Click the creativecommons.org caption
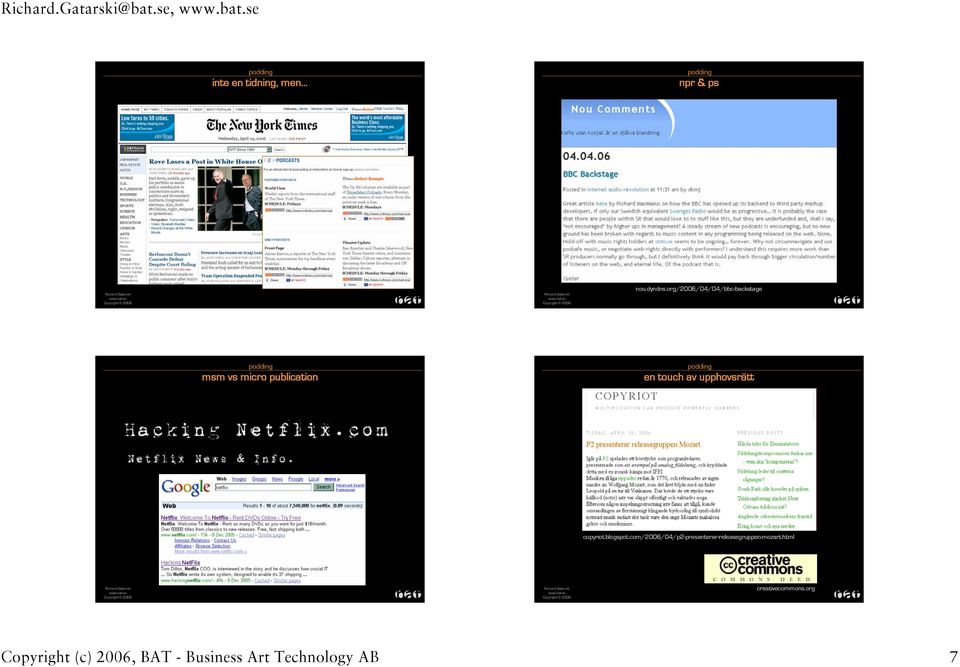 click(x=786, y=589)
